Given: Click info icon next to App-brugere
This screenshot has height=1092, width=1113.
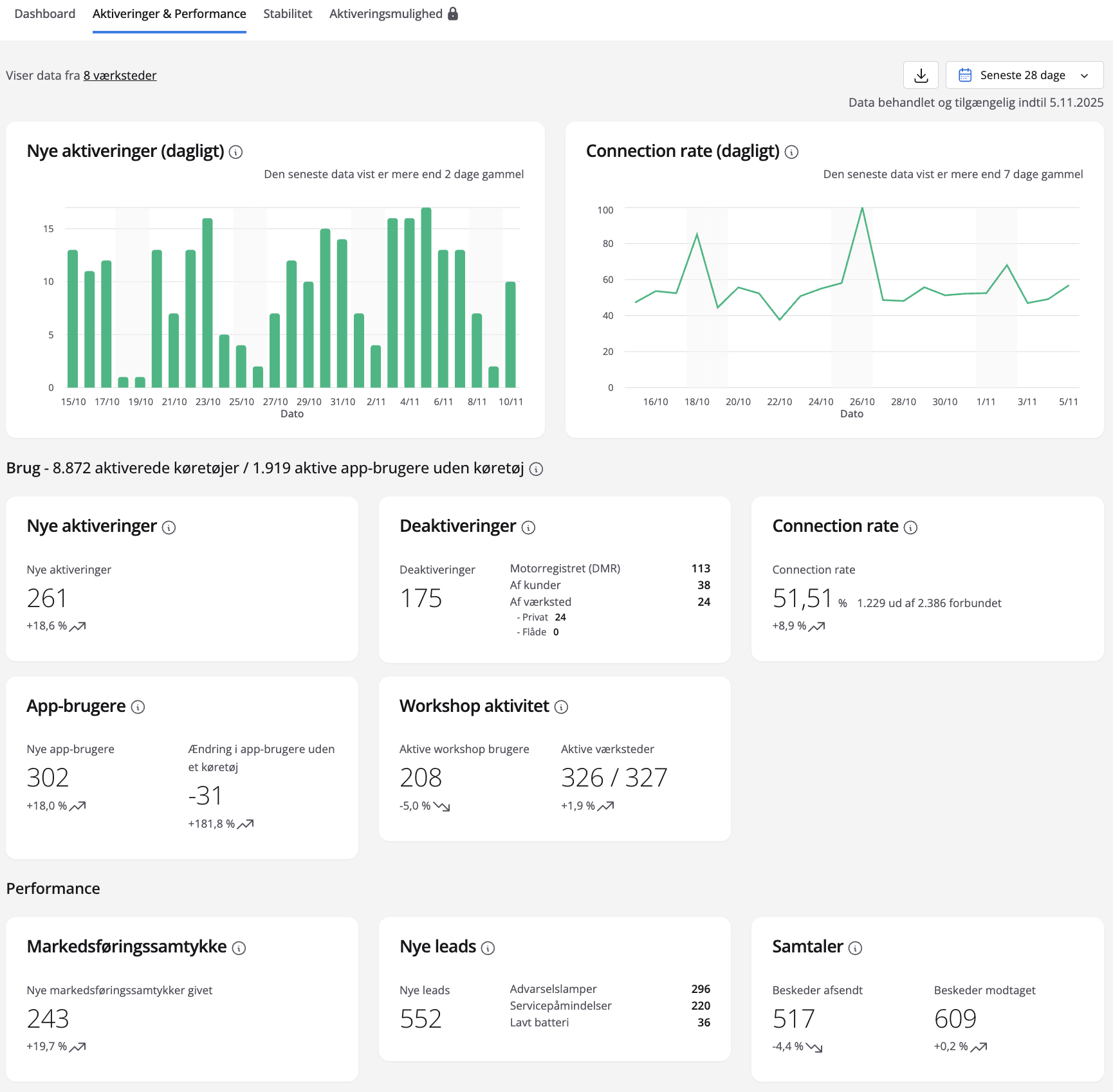Looking at the screenshot, I should click(x=138, y=707).
